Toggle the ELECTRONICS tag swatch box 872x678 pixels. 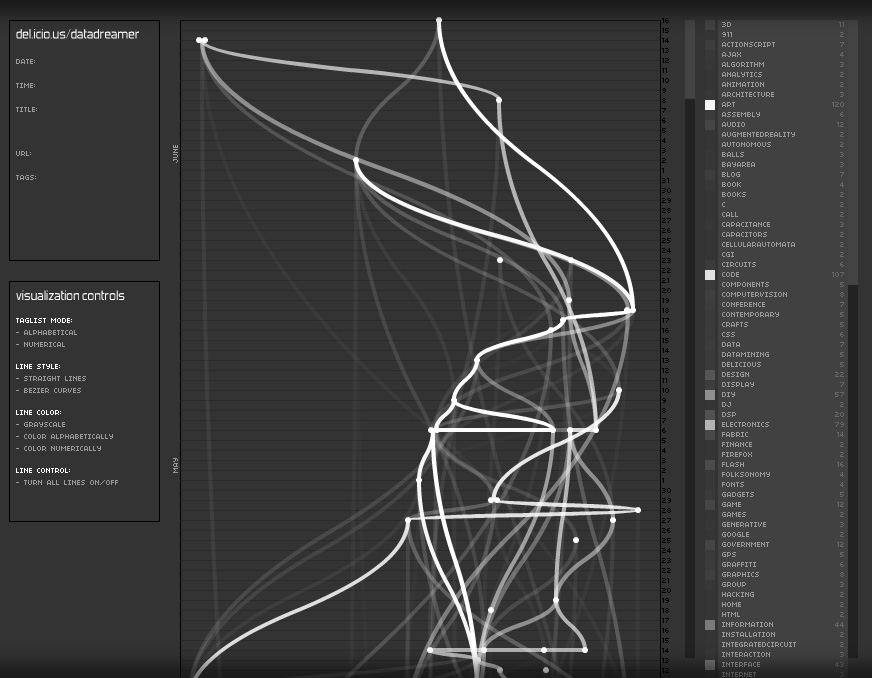tap(710, 425)
